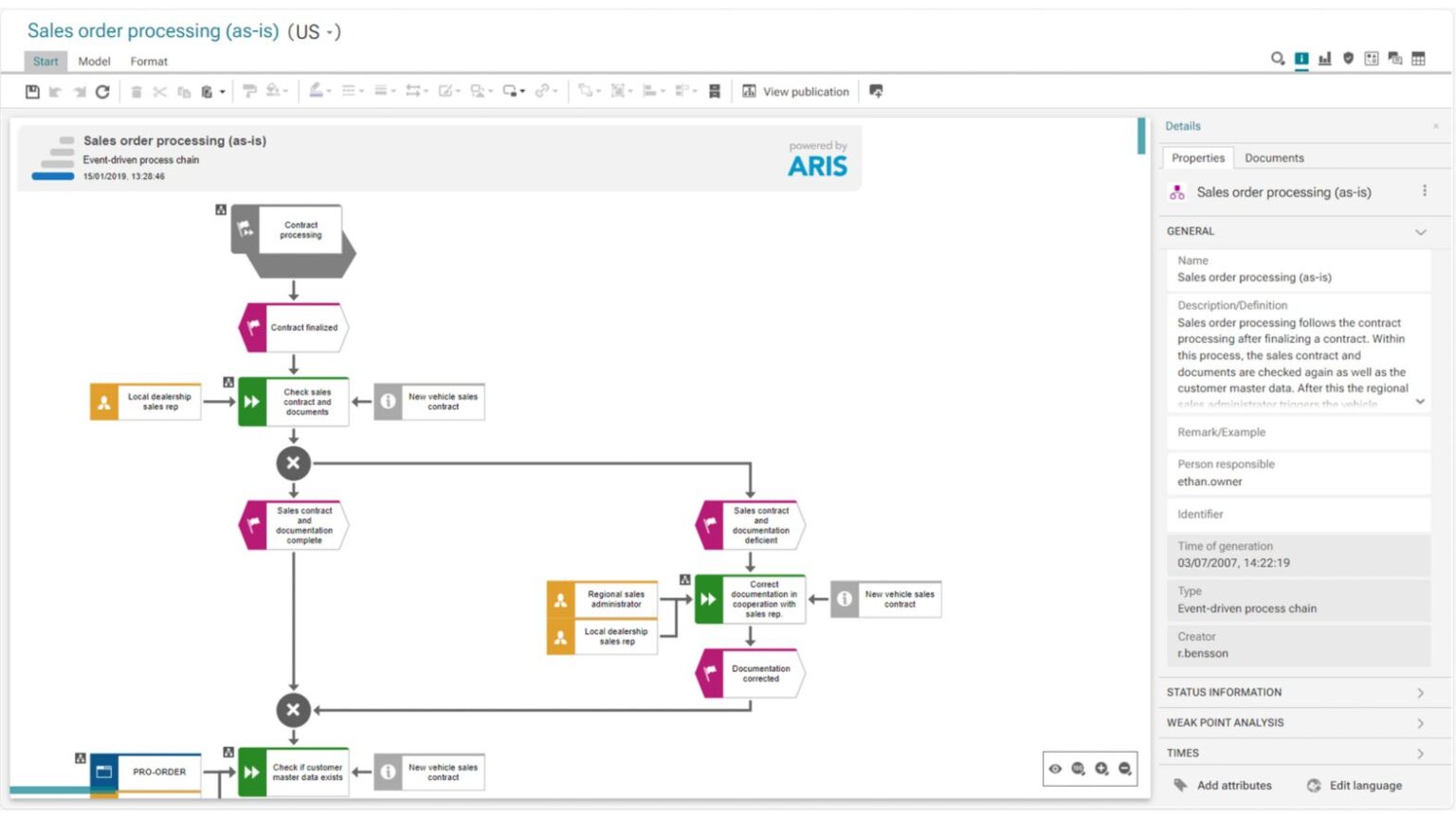The width and height of the screenshot is (1456, 819).
Task: Select the Delete icon in the toolbar
Action: pos(137,91)
